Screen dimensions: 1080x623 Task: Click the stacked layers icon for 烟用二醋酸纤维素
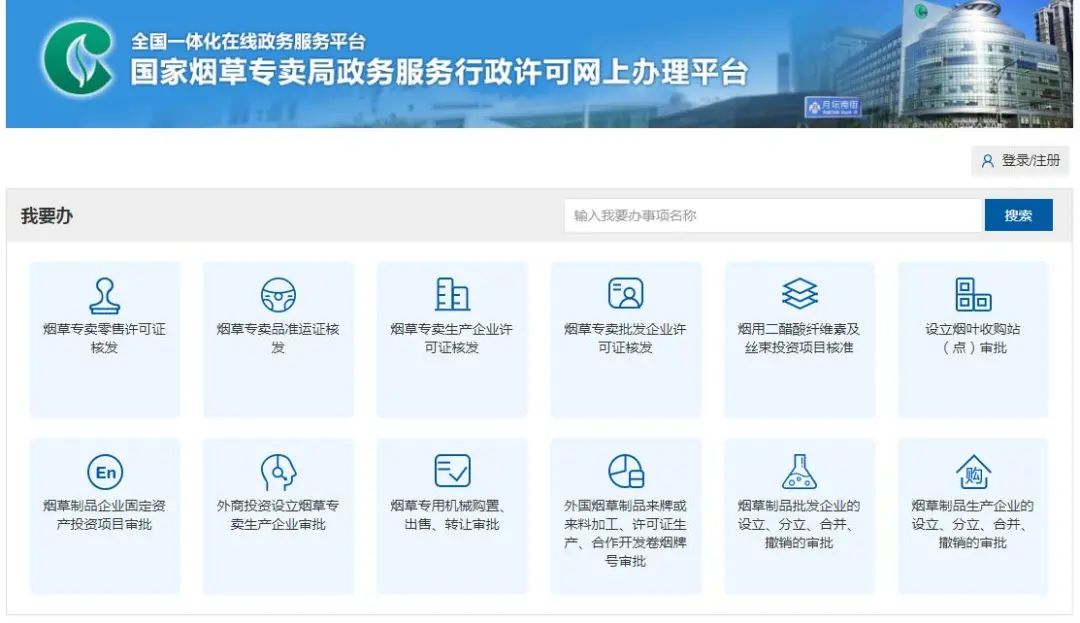click(799, 293)
